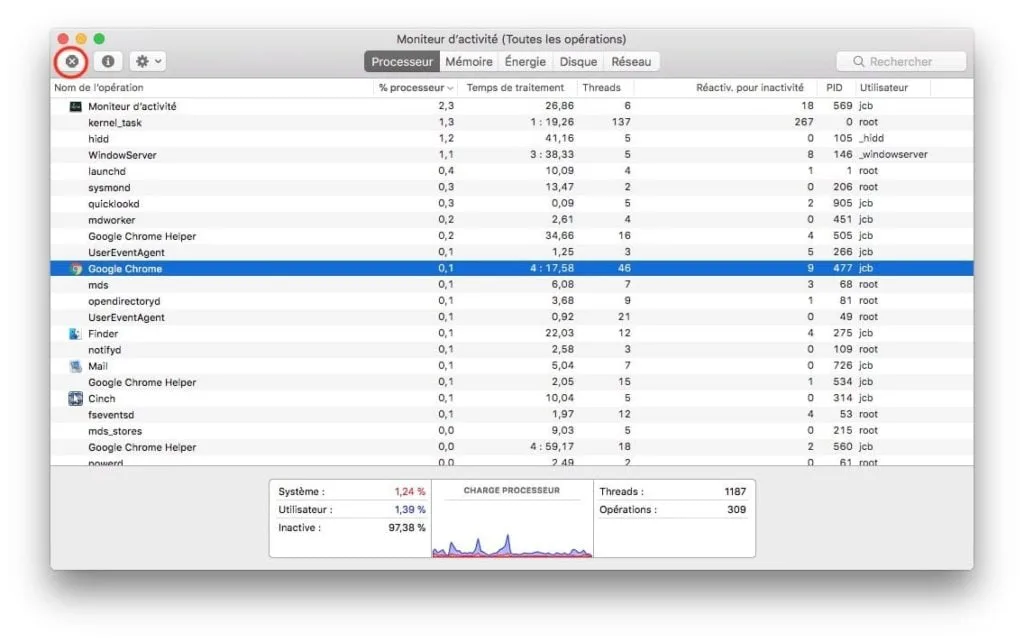The width and height of the screenshot is (1024, 642).
Task: Sort by the Threads column header
Action: (x=604, y=87)
